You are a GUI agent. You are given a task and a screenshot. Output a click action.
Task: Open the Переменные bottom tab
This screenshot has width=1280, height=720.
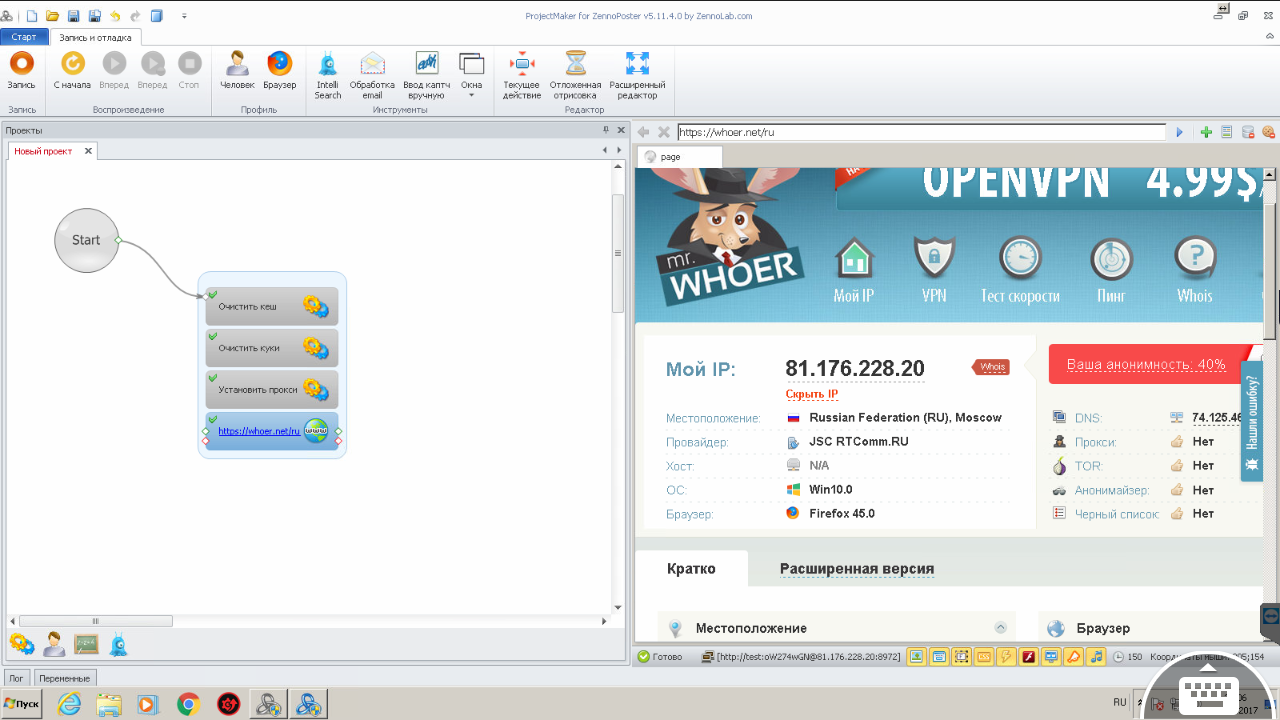(65, 679)
